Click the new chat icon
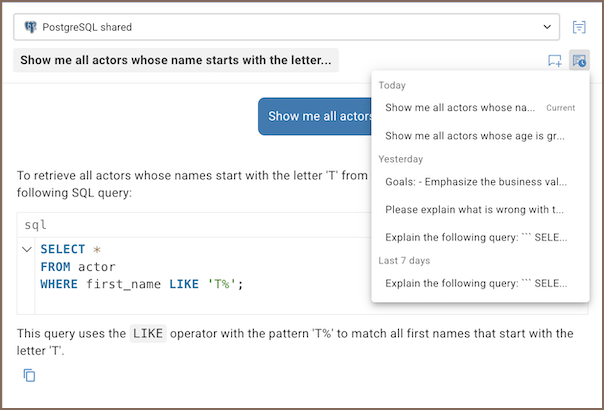The height and width of the screenshot is (410, 604). [555, 61]
